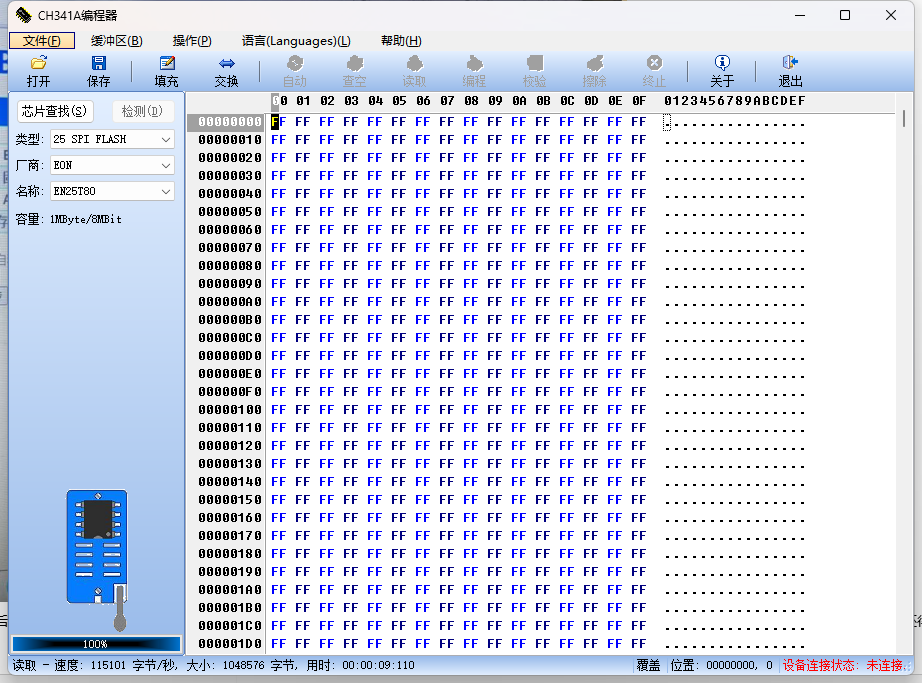Select address row 00000100
This screenshot has width=922, height=683.
[x=230, y=410]
